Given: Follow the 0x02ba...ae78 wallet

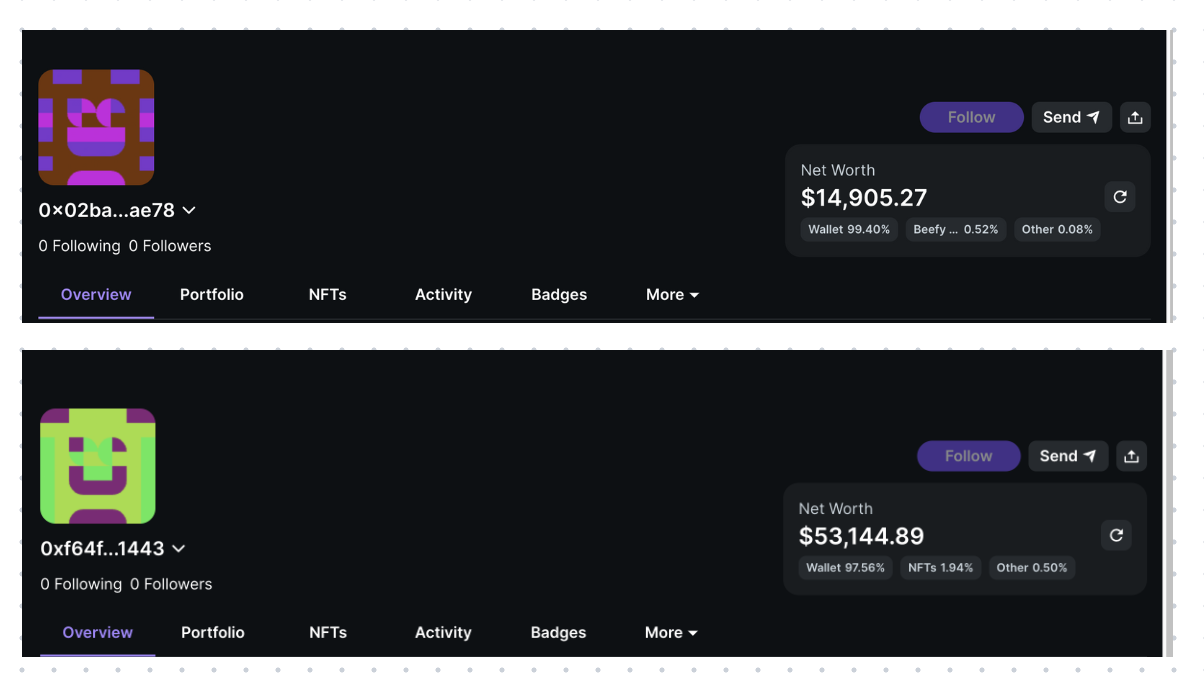Looking at the screenshot, I should pyautogui.click(x=971, y=117).
